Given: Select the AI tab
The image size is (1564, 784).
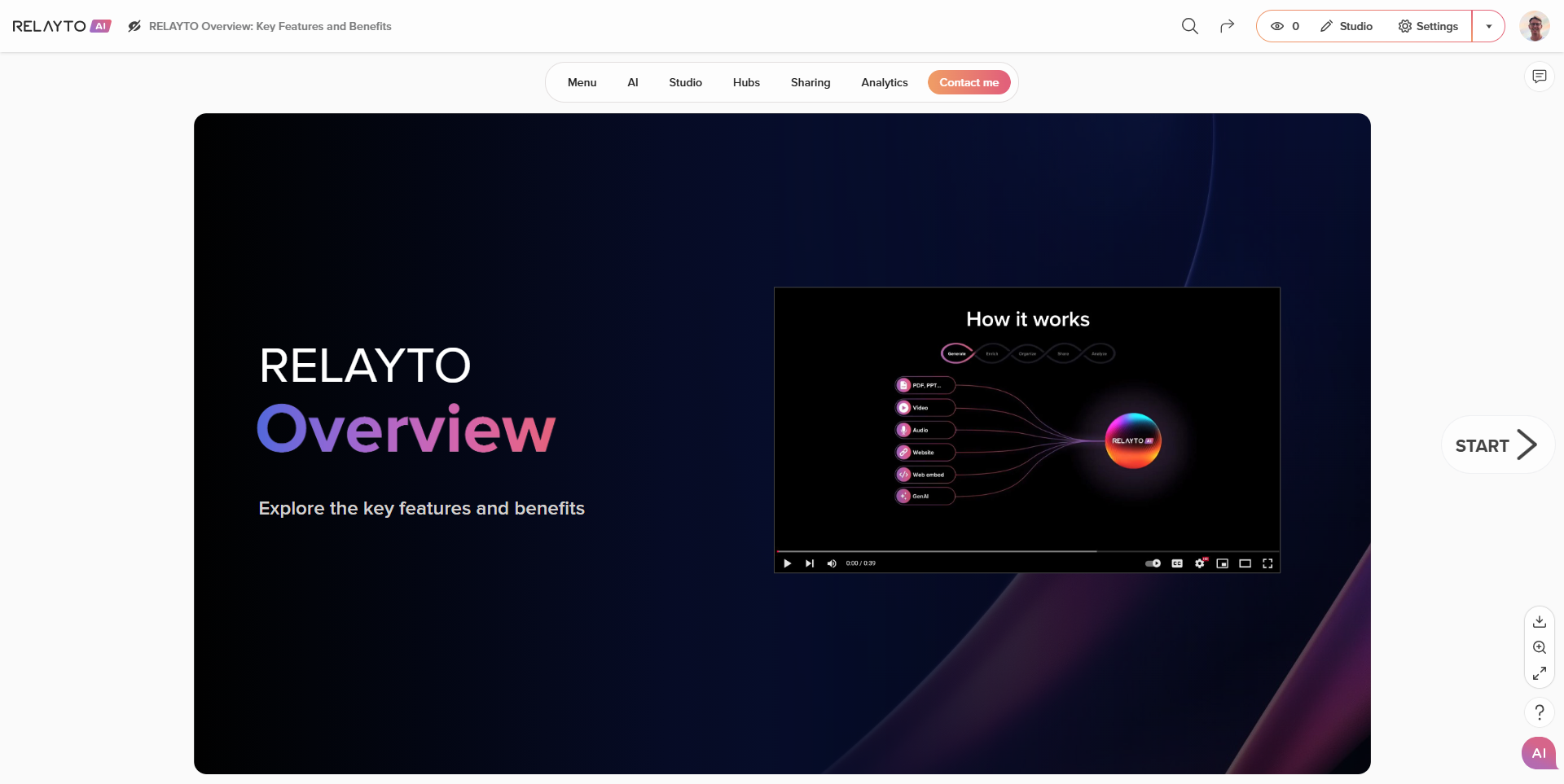Looking at the screenshot, I should click(x=633, y=82).
